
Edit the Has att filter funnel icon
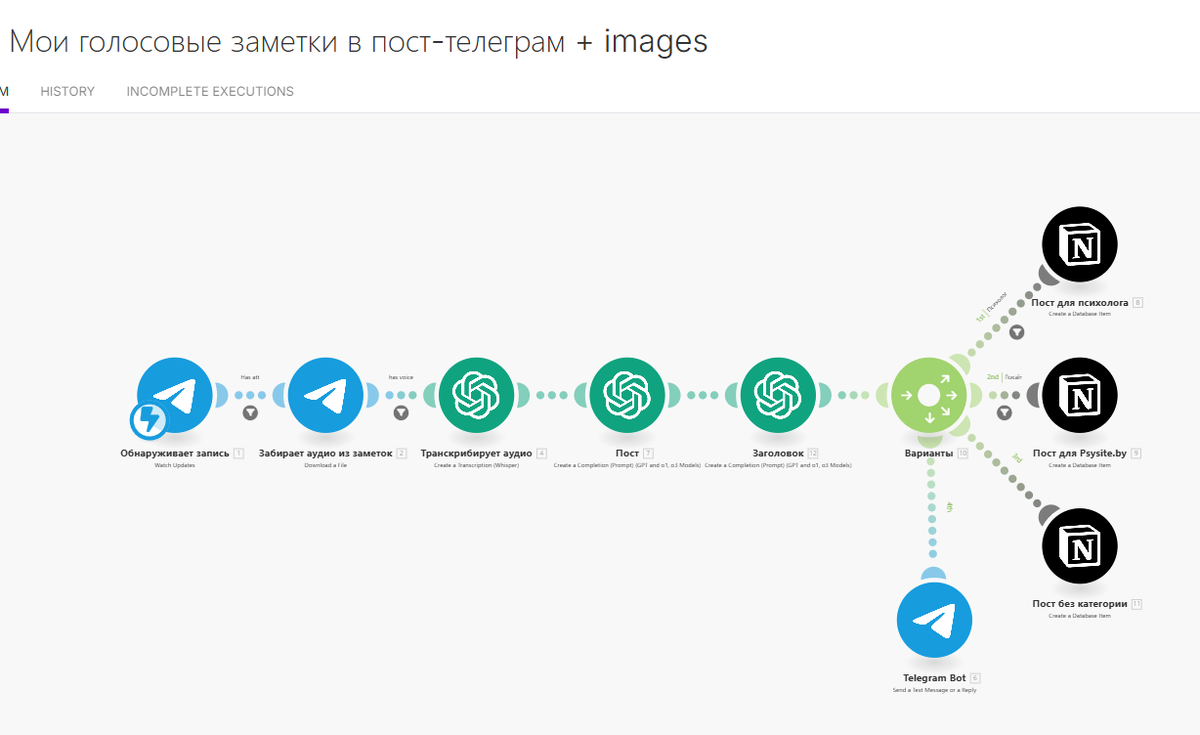click(x=250, y=412)
